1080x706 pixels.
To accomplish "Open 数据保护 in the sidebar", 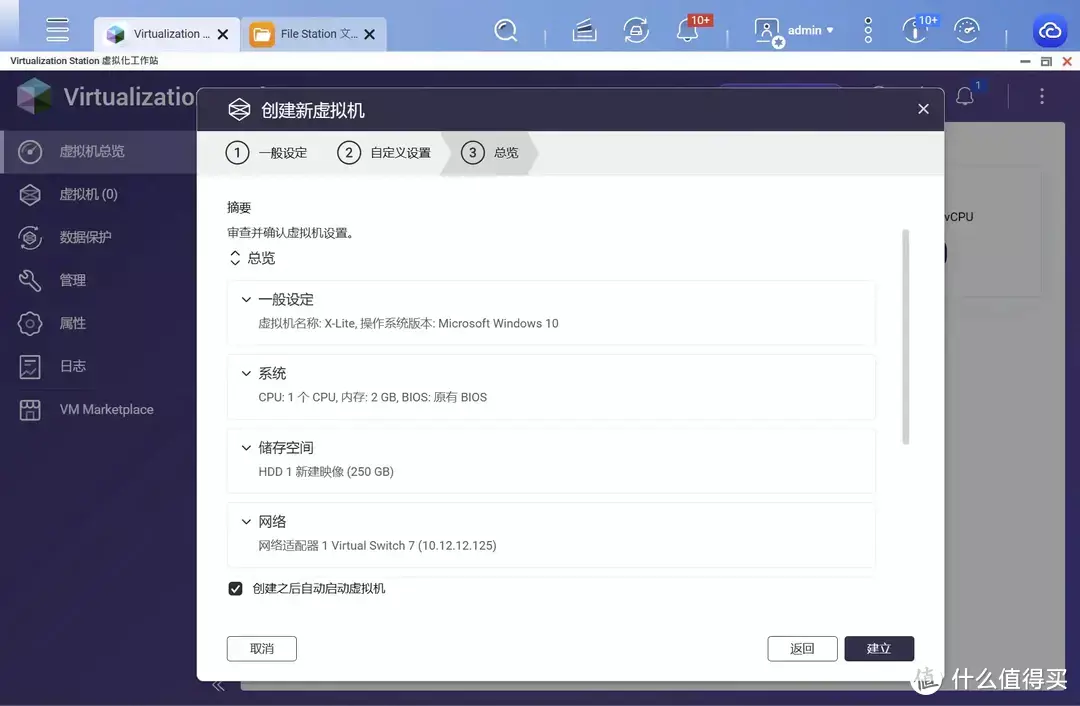I will pyautogui.click(x=98, y=237).
